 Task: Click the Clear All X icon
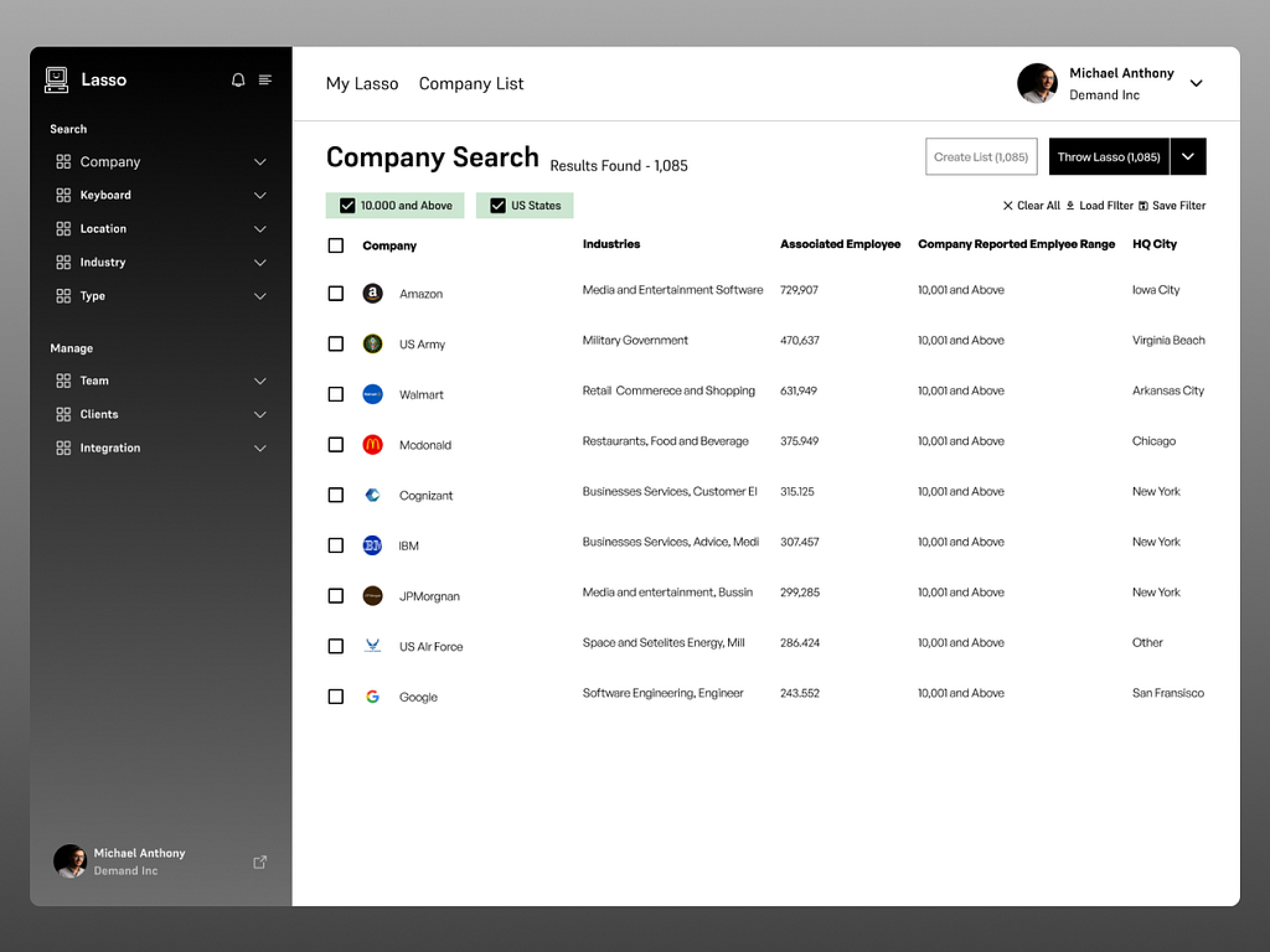1008,205
